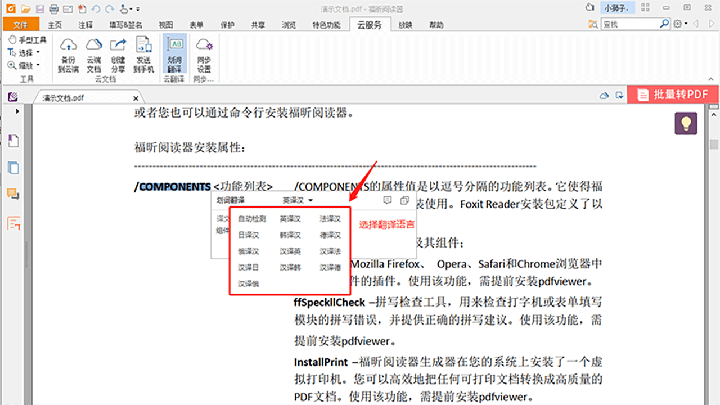Viewport: 720px width, 405px height.
Task: Select 汉译法 Chinese to French
Action: click(330, 251)
